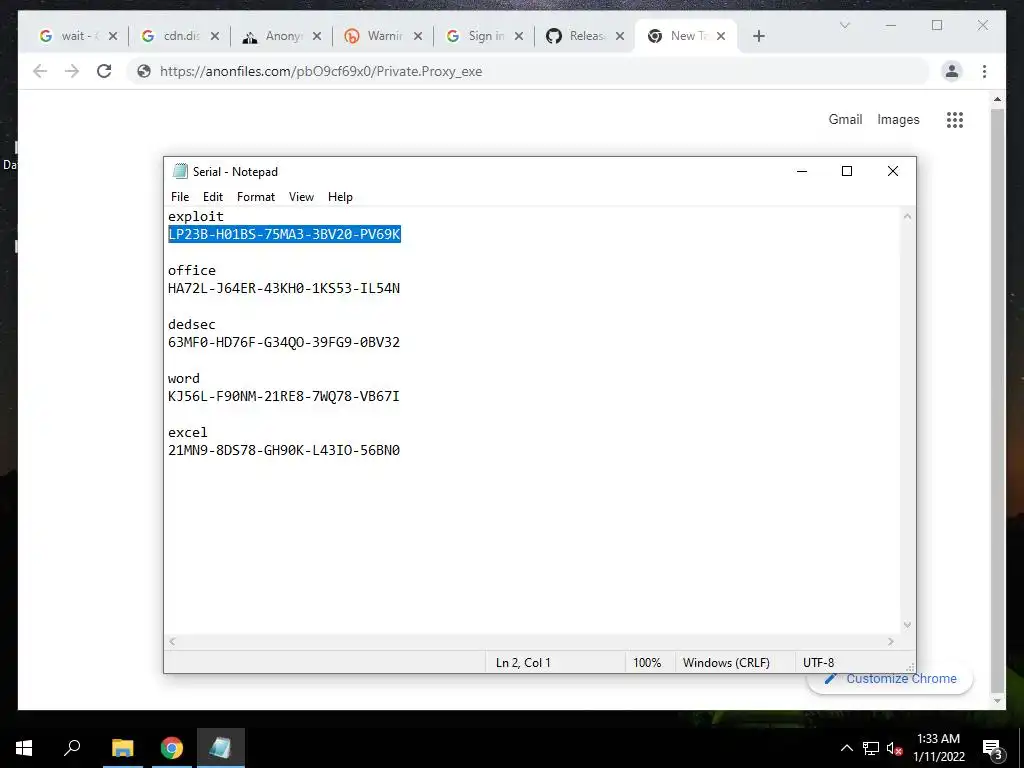This screenshot has height=768, width=1024.
Task: Click Notepad's horizontal scroll right arrow
Action: click(891, 642)
